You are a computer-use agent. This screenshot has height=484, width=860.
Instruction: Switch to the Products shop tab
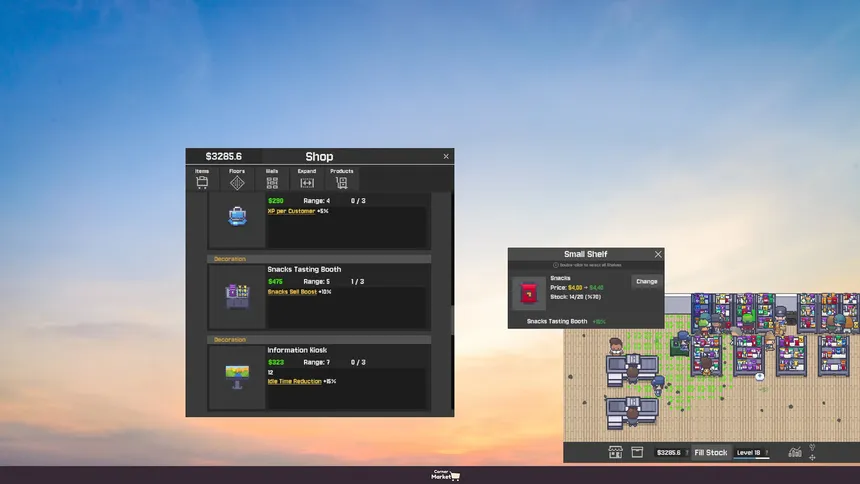coord(342,178)
